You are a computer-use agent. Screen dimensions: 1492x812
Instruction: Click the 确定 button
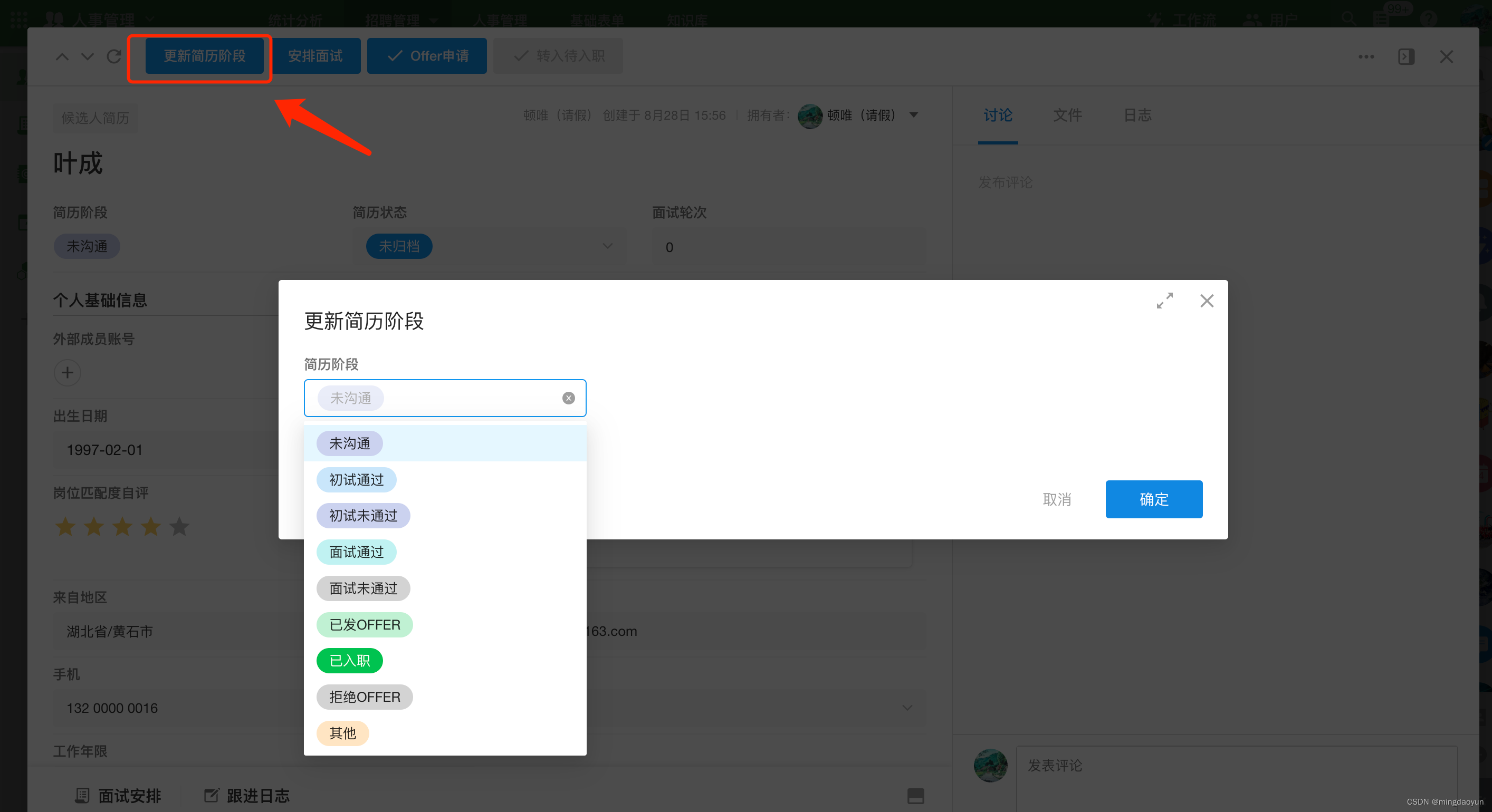click(1153, 499)
